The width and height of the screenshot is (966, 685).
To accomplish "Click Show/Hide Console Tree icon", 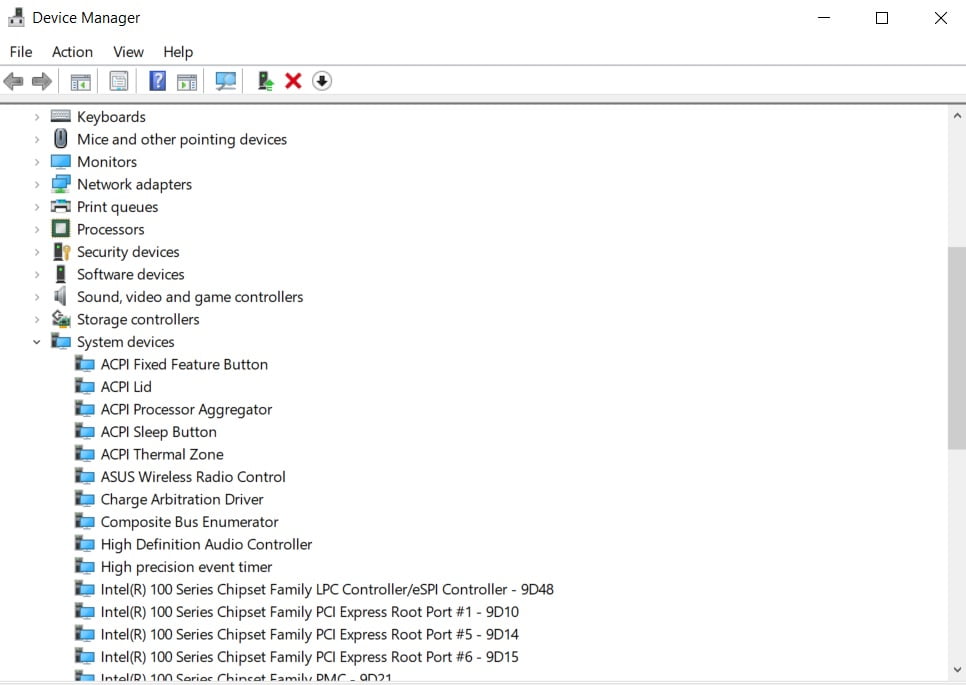I will point(80,81).
